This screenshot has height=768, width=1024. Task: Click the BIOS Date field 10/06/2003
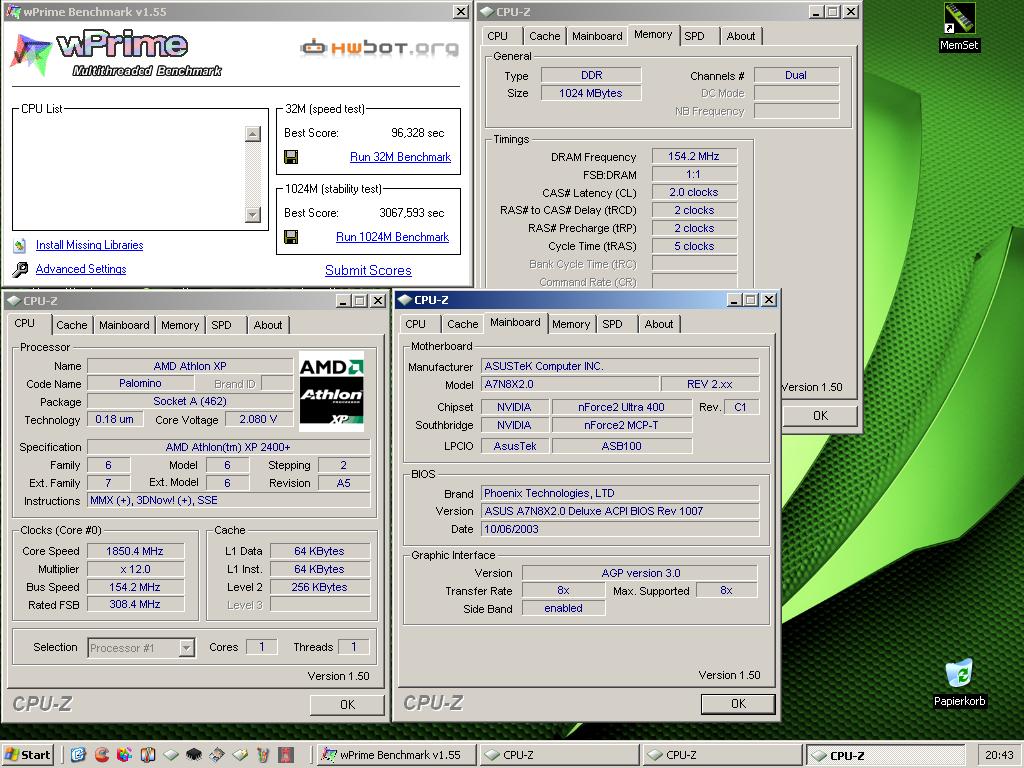620,529
